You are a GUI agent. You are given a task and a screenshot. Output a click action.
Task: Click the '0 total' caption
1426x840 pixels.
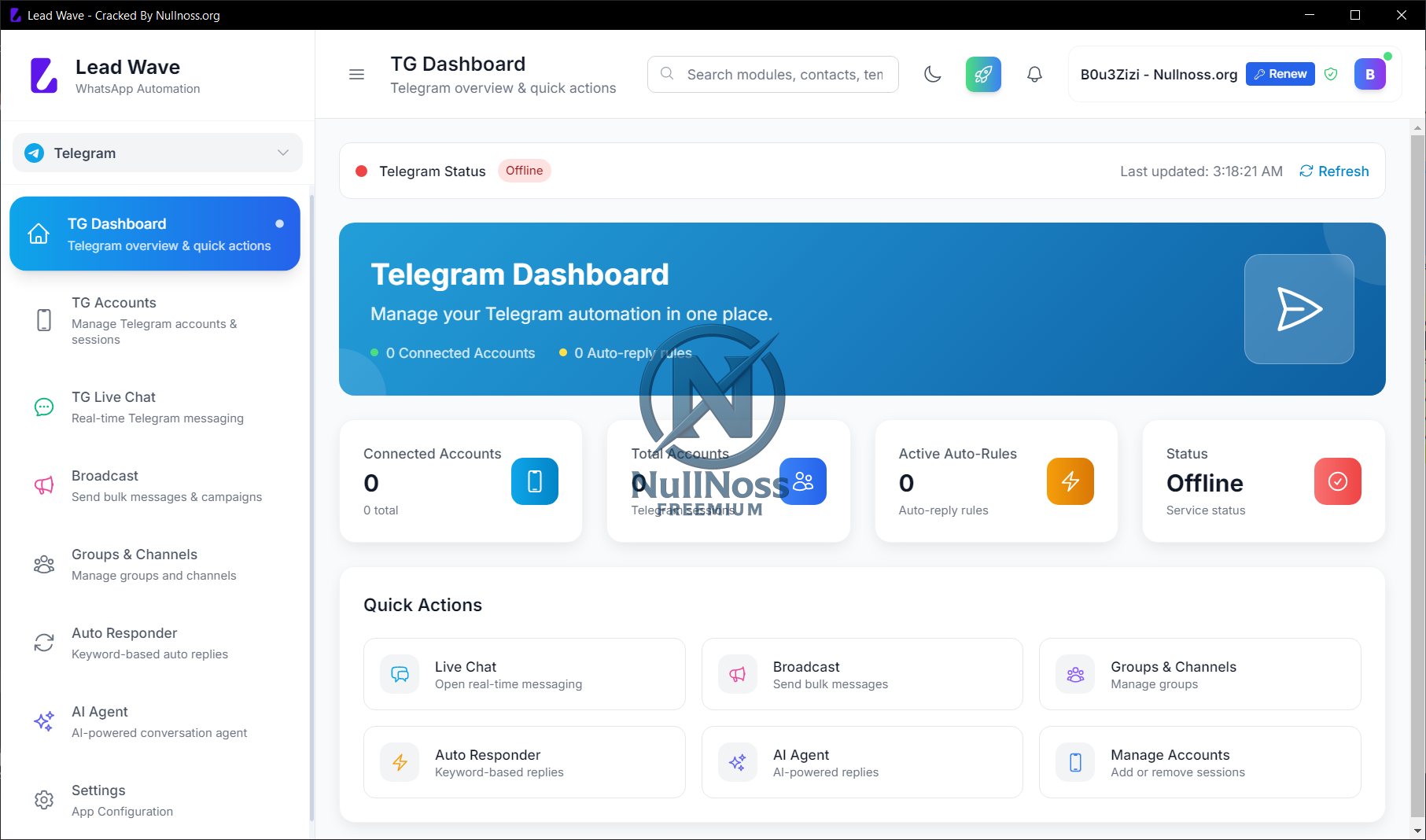(381, 510)
